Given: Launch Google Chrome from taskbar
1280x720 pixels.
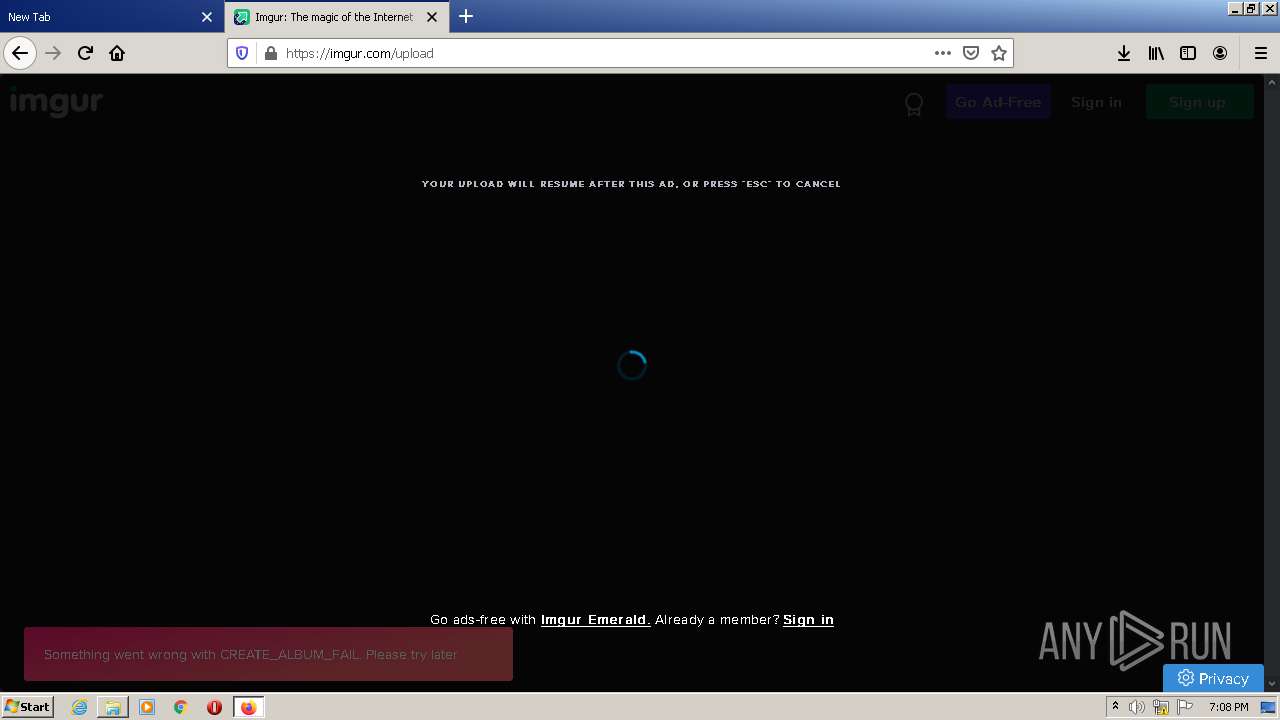Looking at the screenshot, I should (x=181, y=707).
